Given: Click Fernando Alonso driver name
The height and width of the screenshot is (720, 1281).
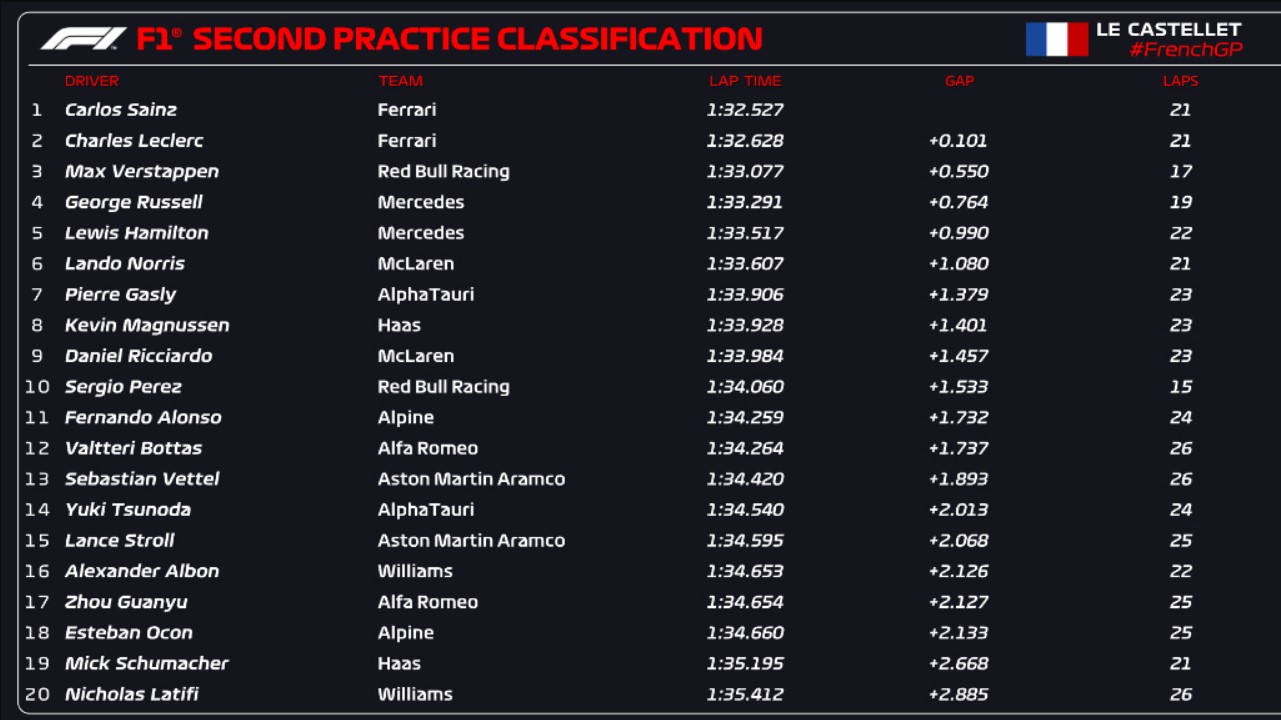Looking at the screenshot, I should (x=143, y=418).
